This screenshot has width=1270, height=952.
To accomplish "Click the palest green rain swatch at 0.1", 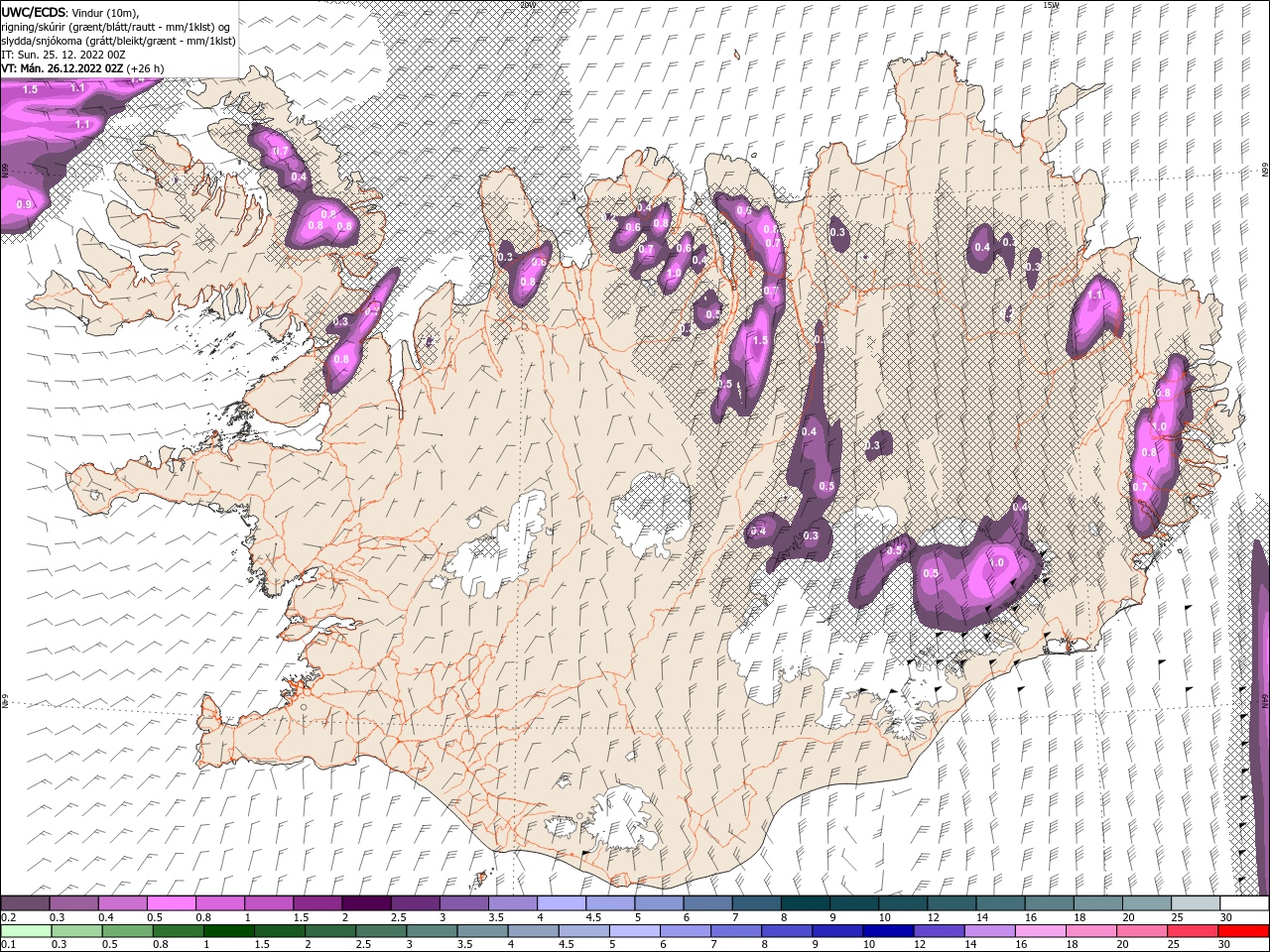I will [x=28, y=931].
